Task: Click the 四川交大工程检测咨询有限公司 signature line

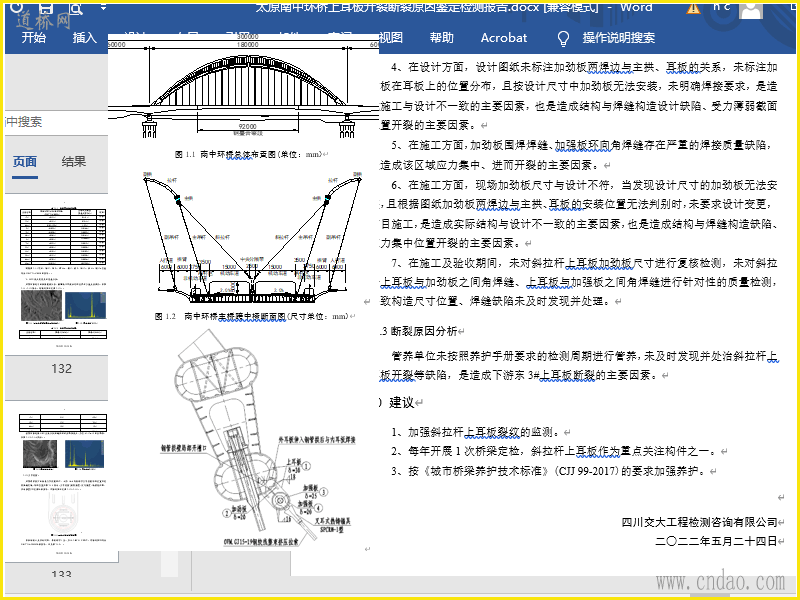Action: tap(698, 522)
